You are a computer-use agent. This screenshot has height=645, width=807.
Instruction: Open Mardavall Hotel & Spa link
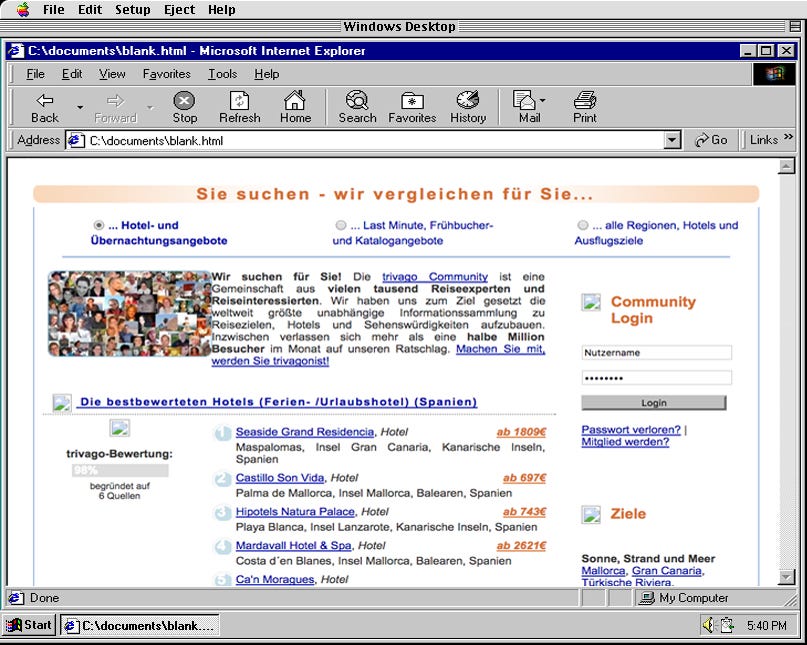(293, 546)
